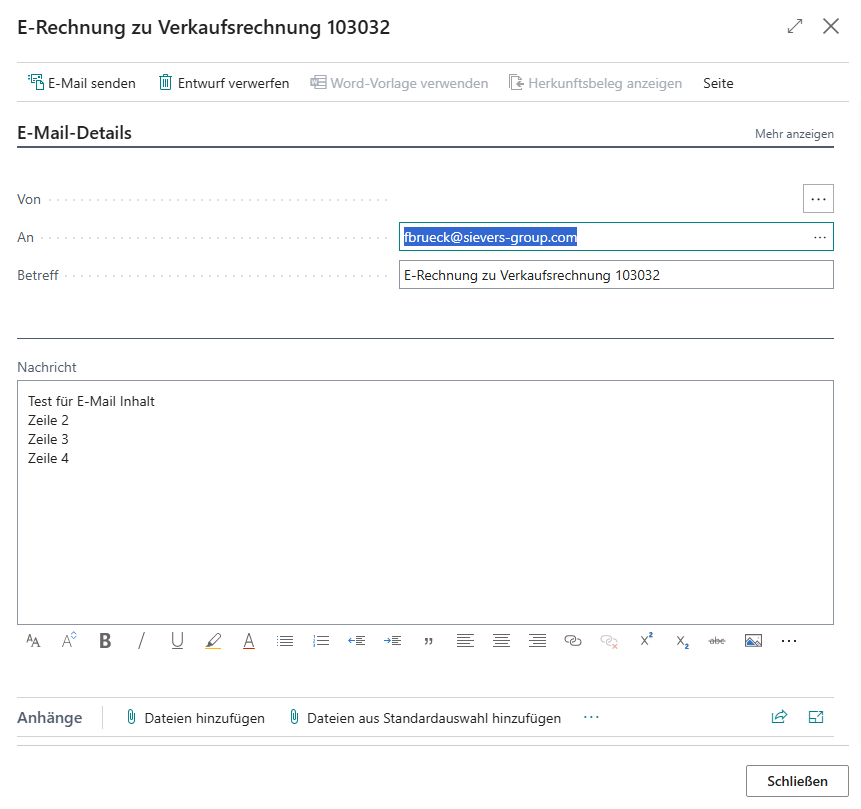
Task: Create a bulleted list in the message
Action: pos(285,640)
